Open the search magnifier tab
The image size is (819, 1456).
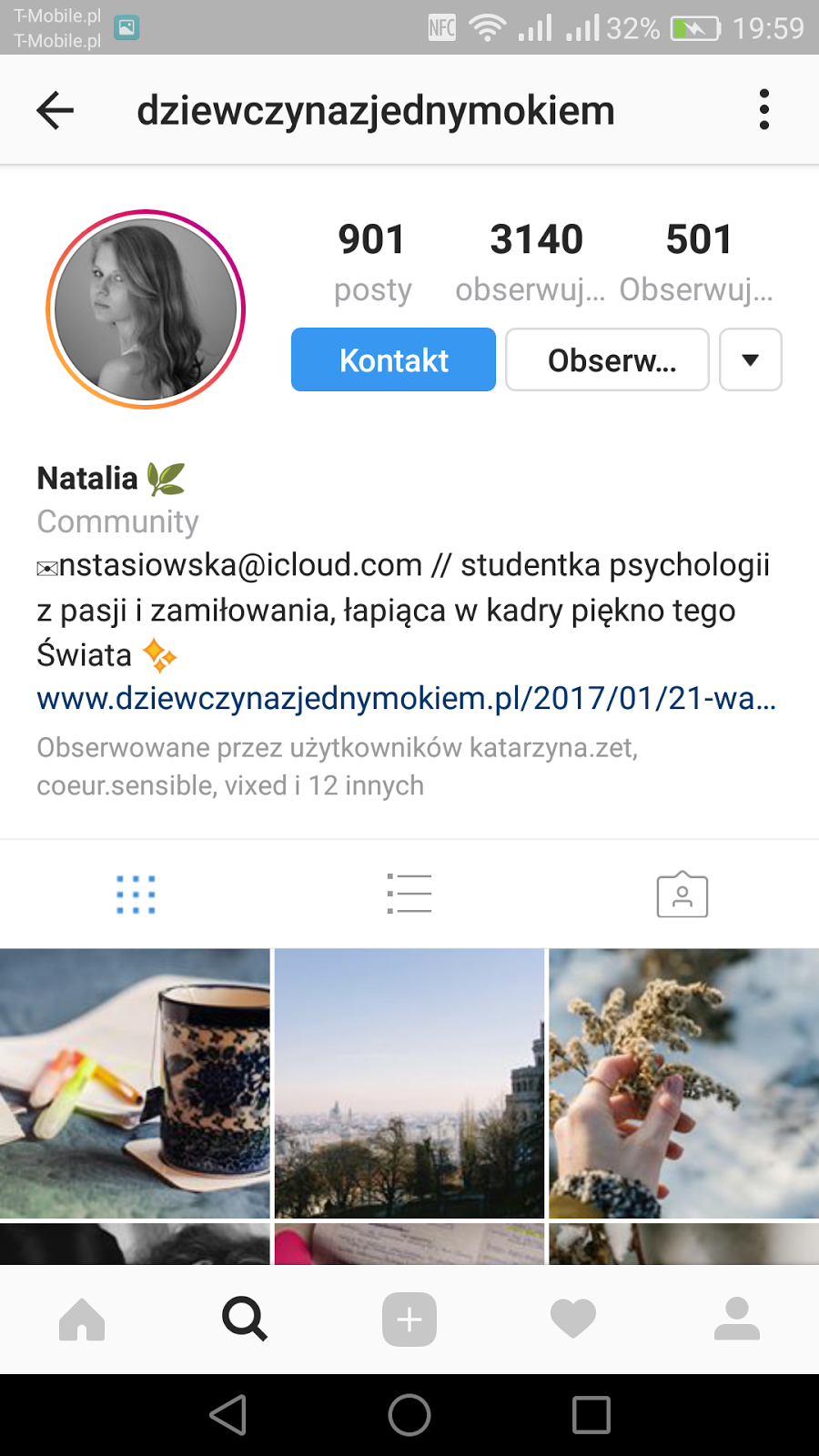click(x=245, y=1319)
